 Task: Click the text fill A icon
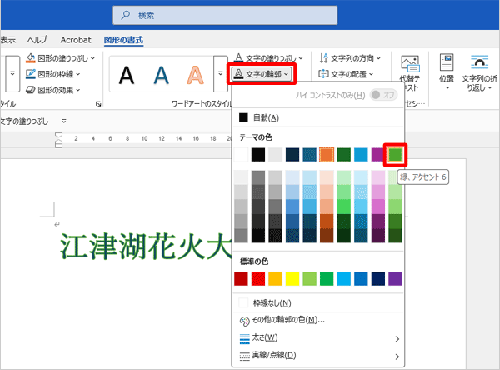click(238, 58)
